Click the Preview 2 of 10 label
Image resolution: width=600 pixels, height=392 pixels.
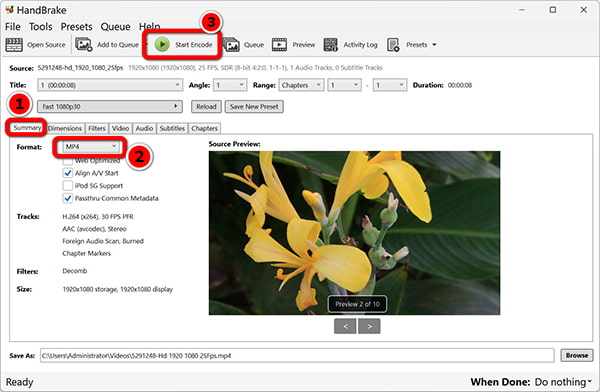[x=357, y=304]
